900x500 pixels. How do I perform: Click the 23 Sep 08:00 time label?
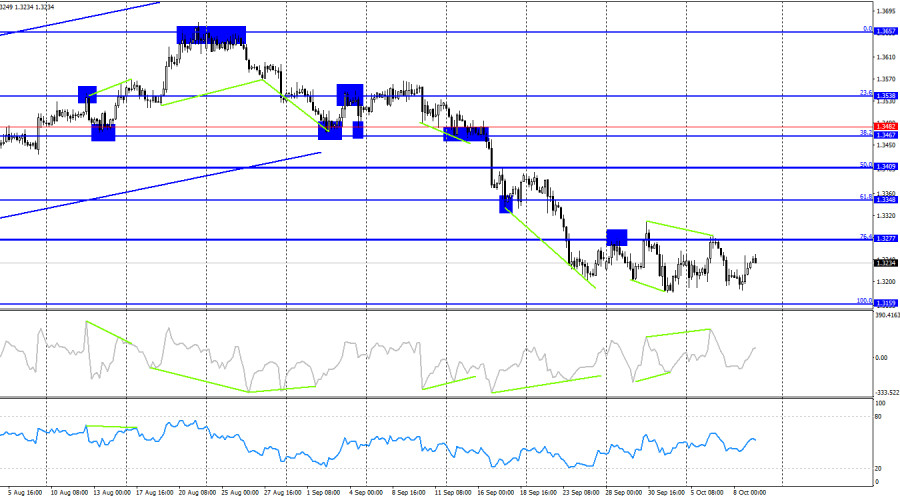(581, 493)
